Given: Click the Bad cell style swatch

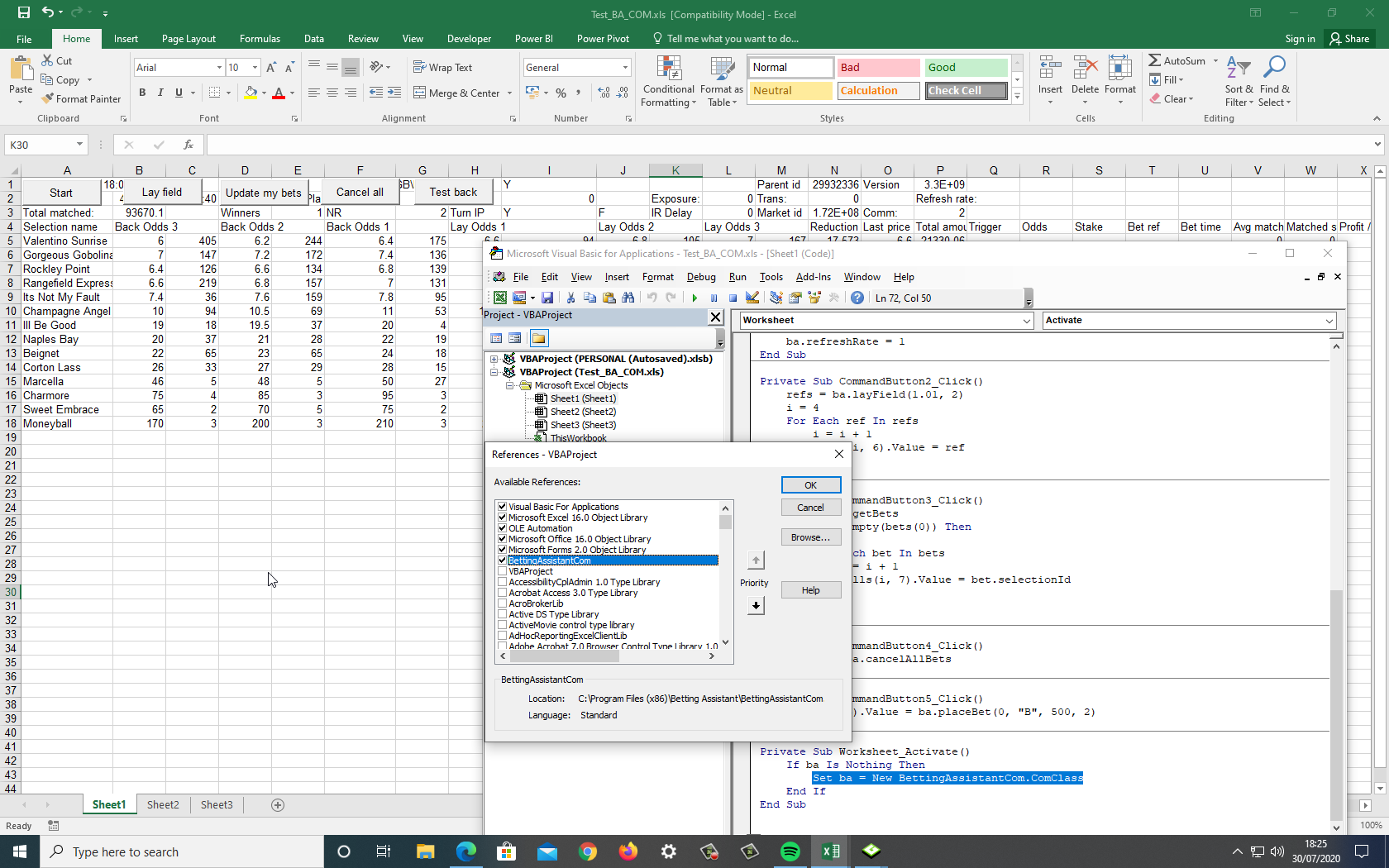Looking at the screenshot, I should point(879,68).
